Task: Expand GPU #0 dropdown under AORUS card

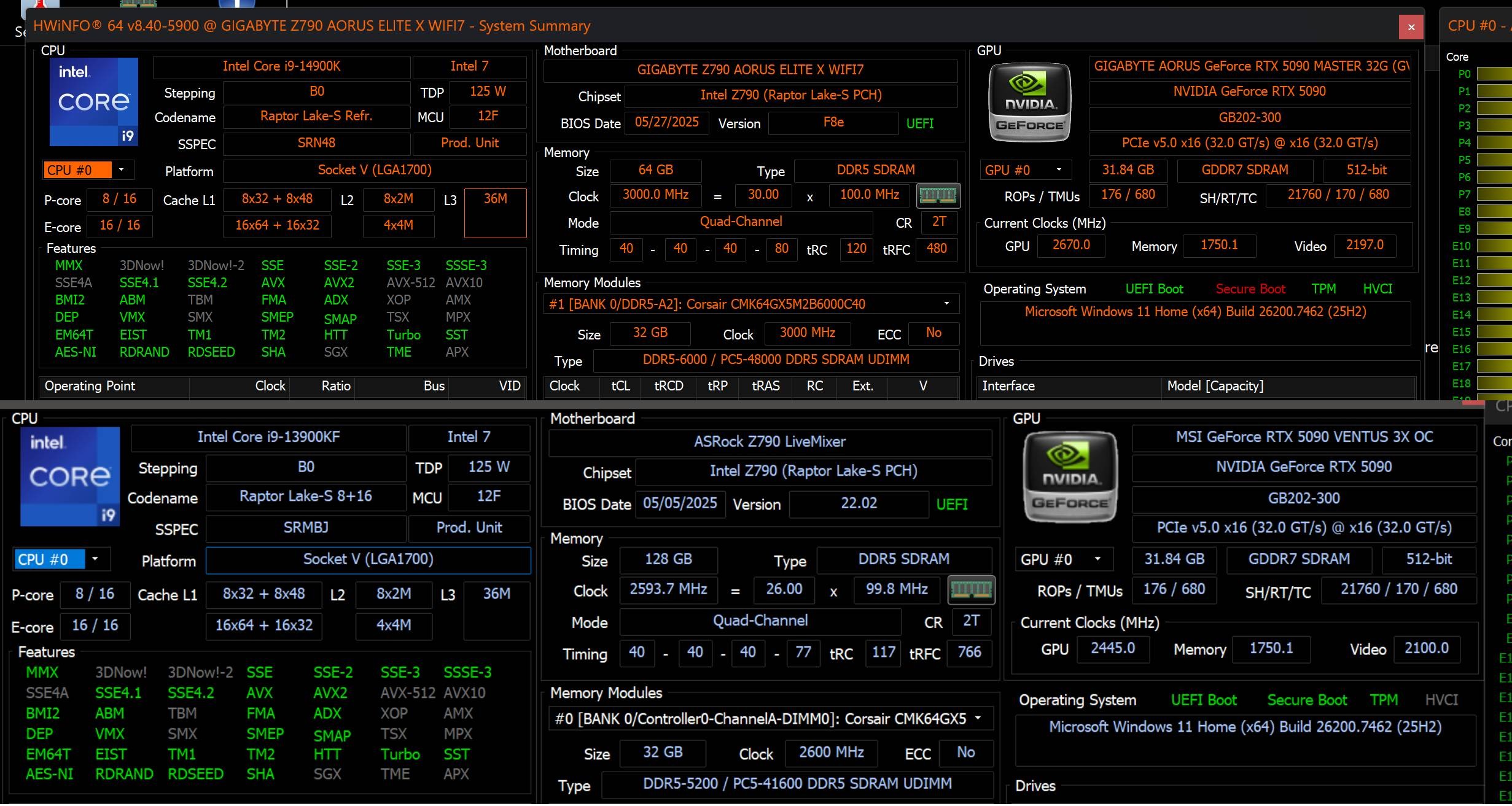Action: click(x=1059, y=170)
